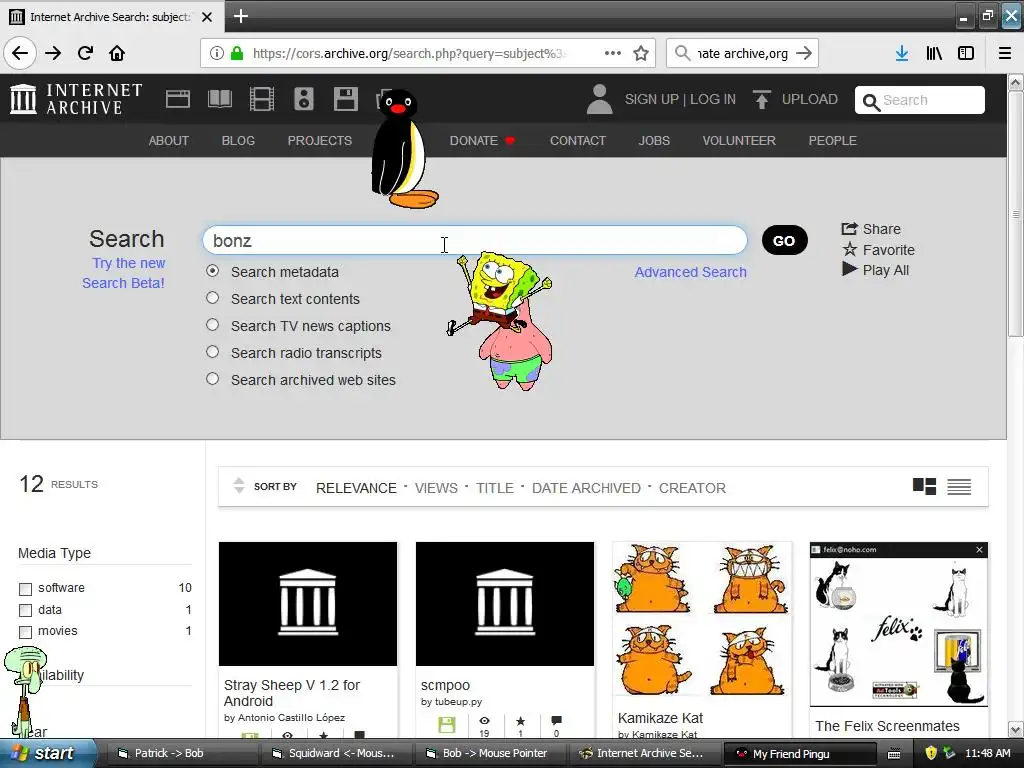
Task: Toggle sort direction arrows
Action: coord(239,485)
